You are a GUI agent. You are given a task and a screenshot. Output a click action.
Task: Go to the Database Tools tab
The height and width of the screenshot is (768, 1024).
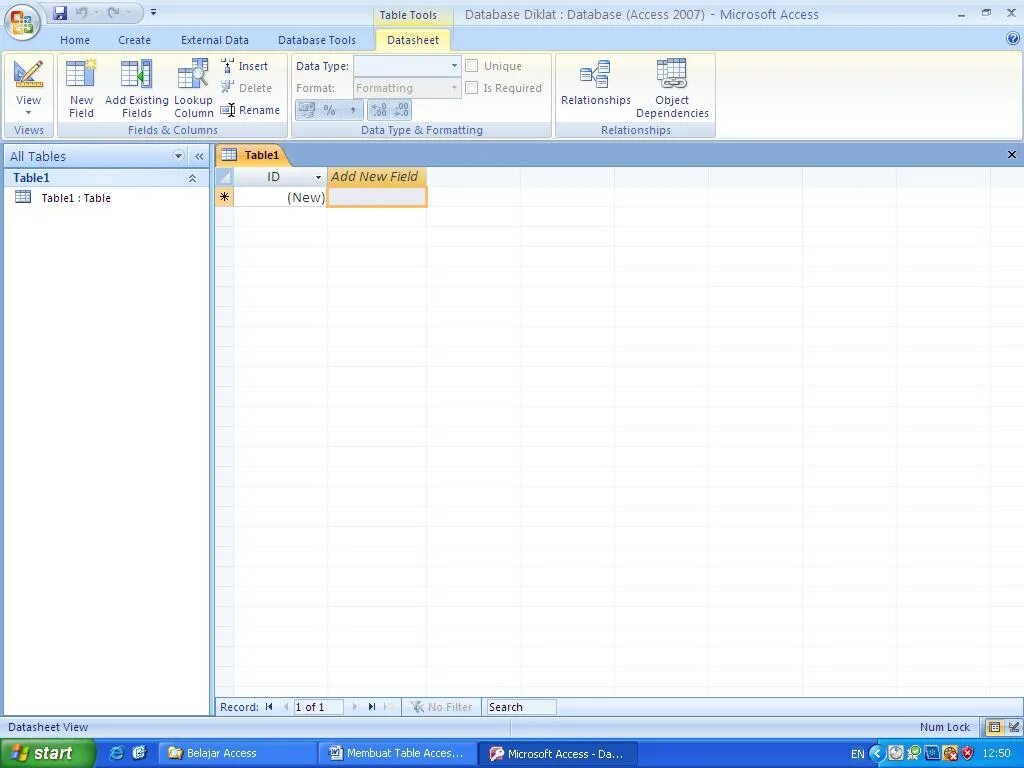317,40
